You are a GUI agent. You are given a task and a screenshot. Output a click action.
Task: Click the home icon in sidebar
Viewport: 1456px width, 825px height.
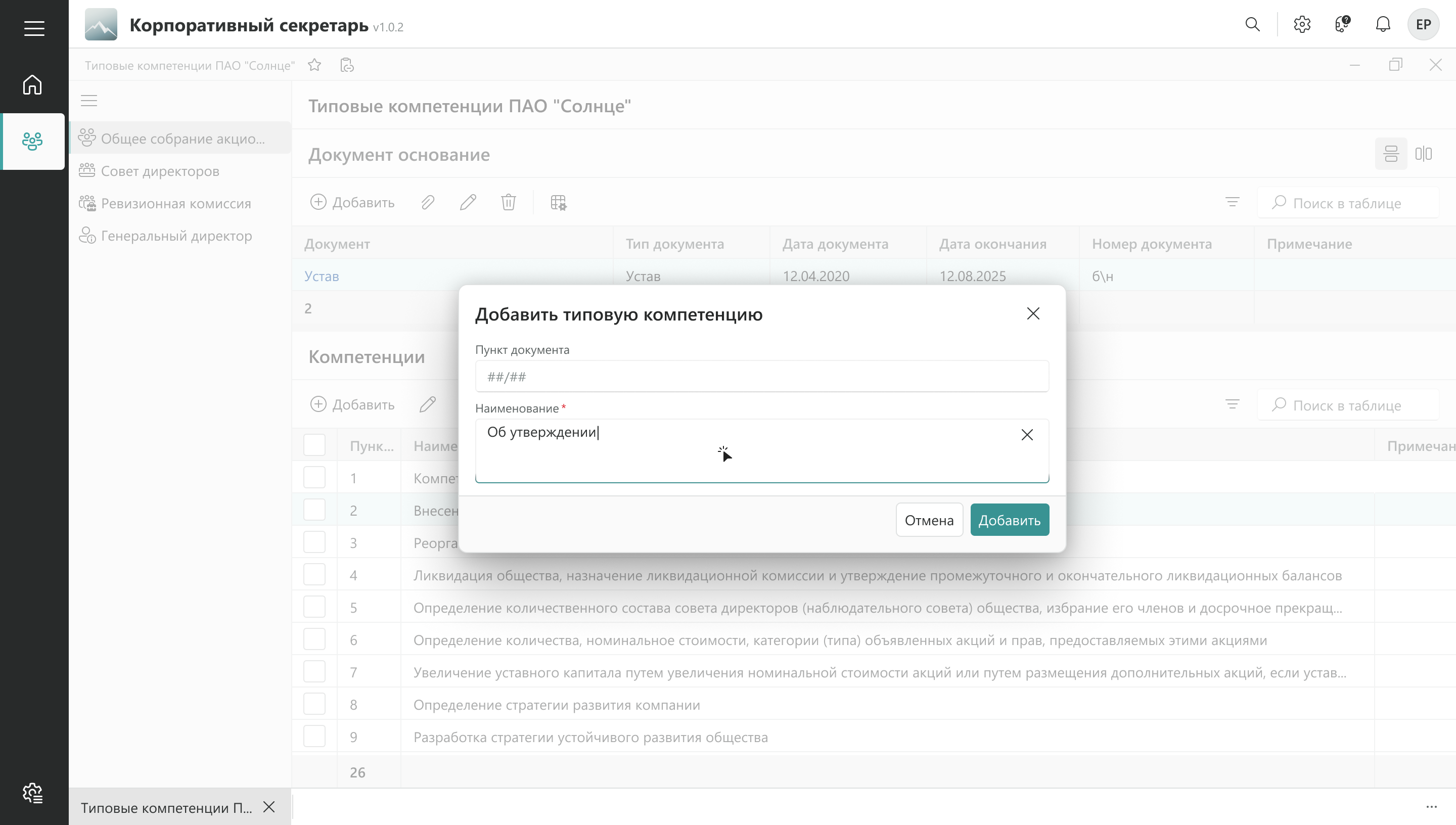pos(32,85)
